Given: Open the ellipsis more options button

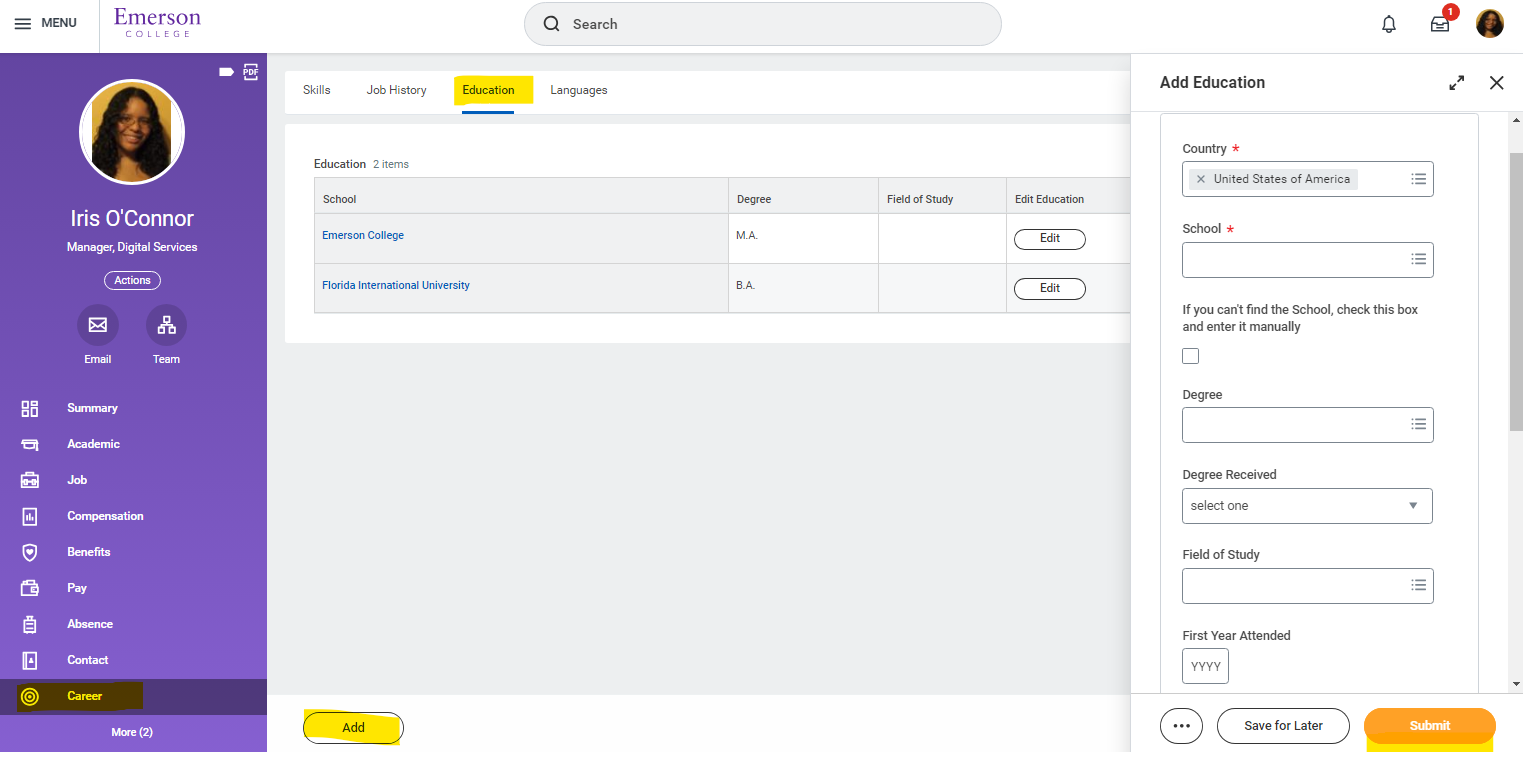Looking at the screenshot, I should click(x=1181, y=726).
